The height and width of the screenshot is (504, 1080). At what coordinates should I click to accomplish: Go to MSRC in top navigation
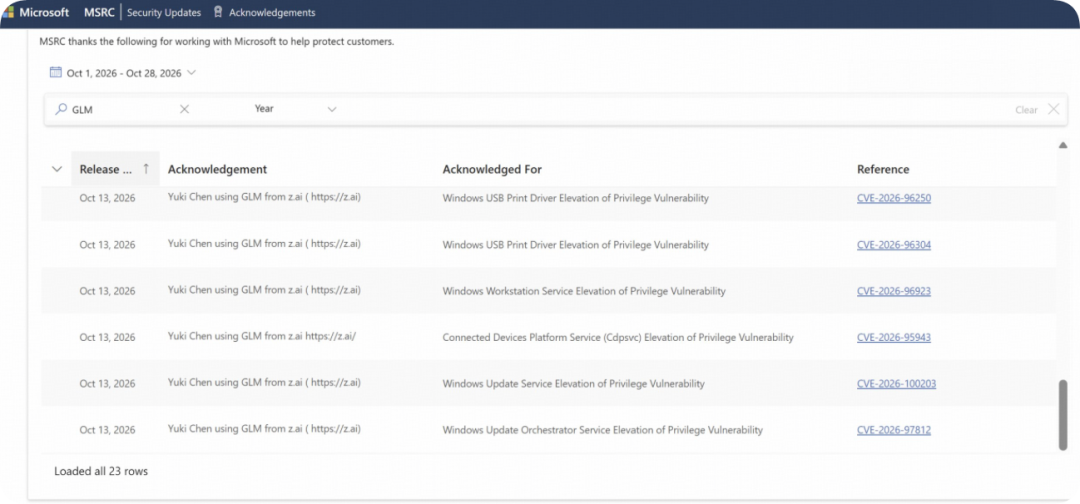tap(99, 12)
